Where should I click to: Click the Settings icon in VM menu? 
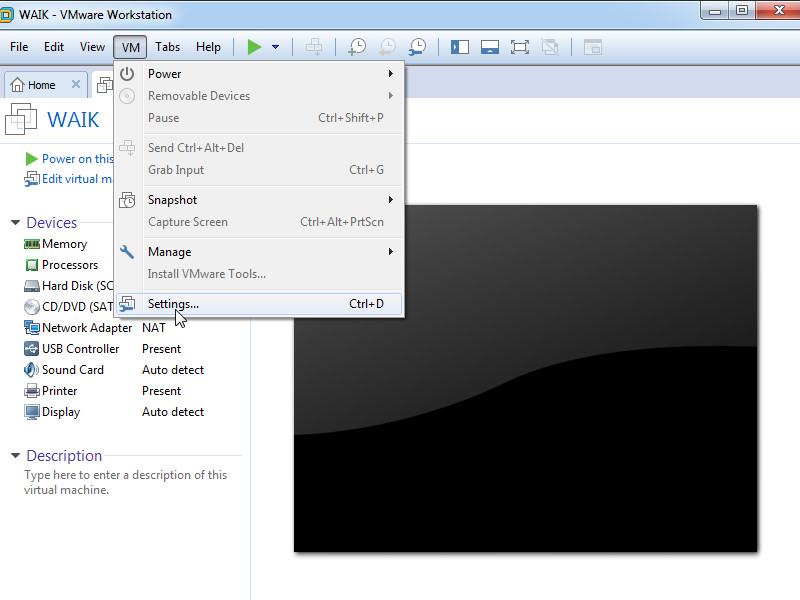point(127,304)
